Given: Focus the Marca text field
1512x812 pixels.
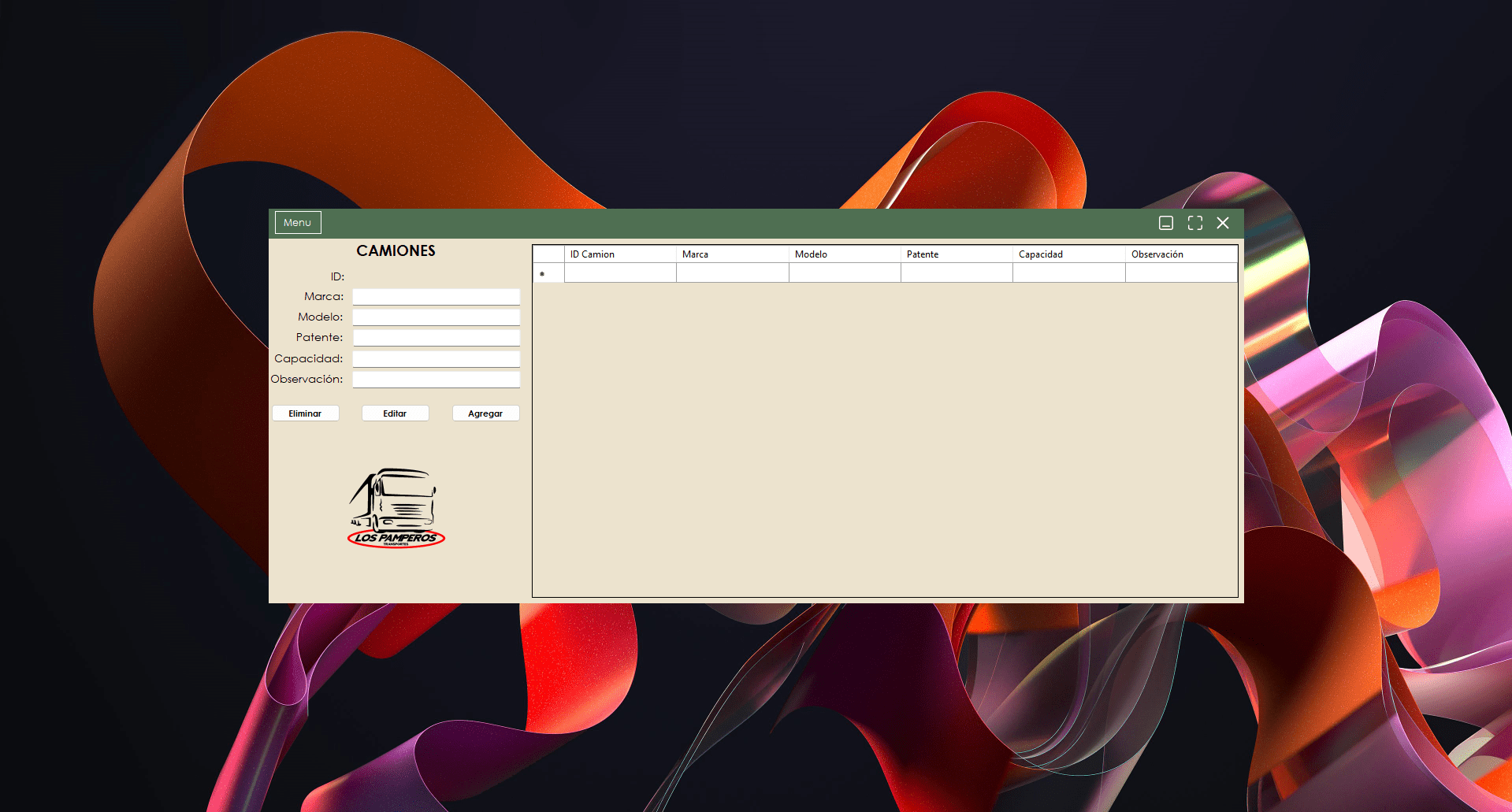Looking at the screenshot, I should 436,297.
